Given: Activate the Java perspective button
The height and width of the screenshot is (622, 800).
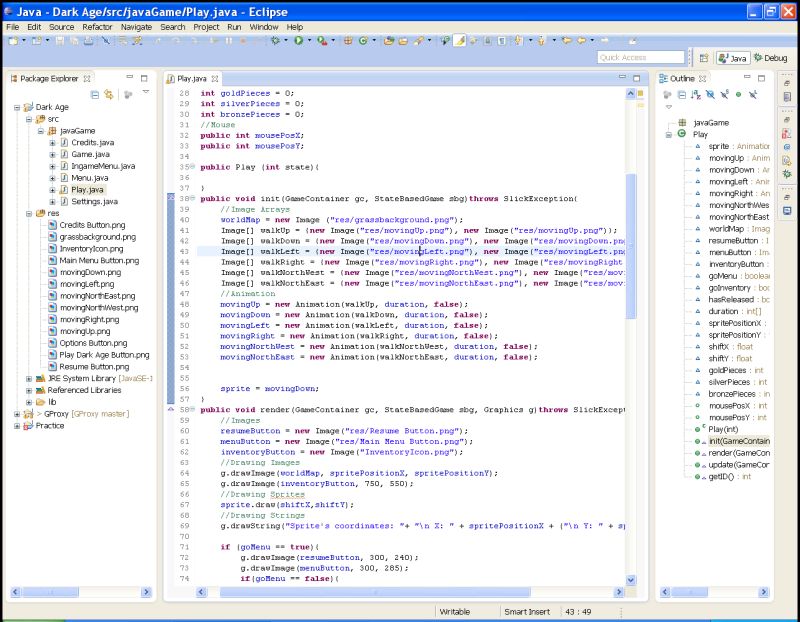Looking at the screenshot, I should 733,58.
